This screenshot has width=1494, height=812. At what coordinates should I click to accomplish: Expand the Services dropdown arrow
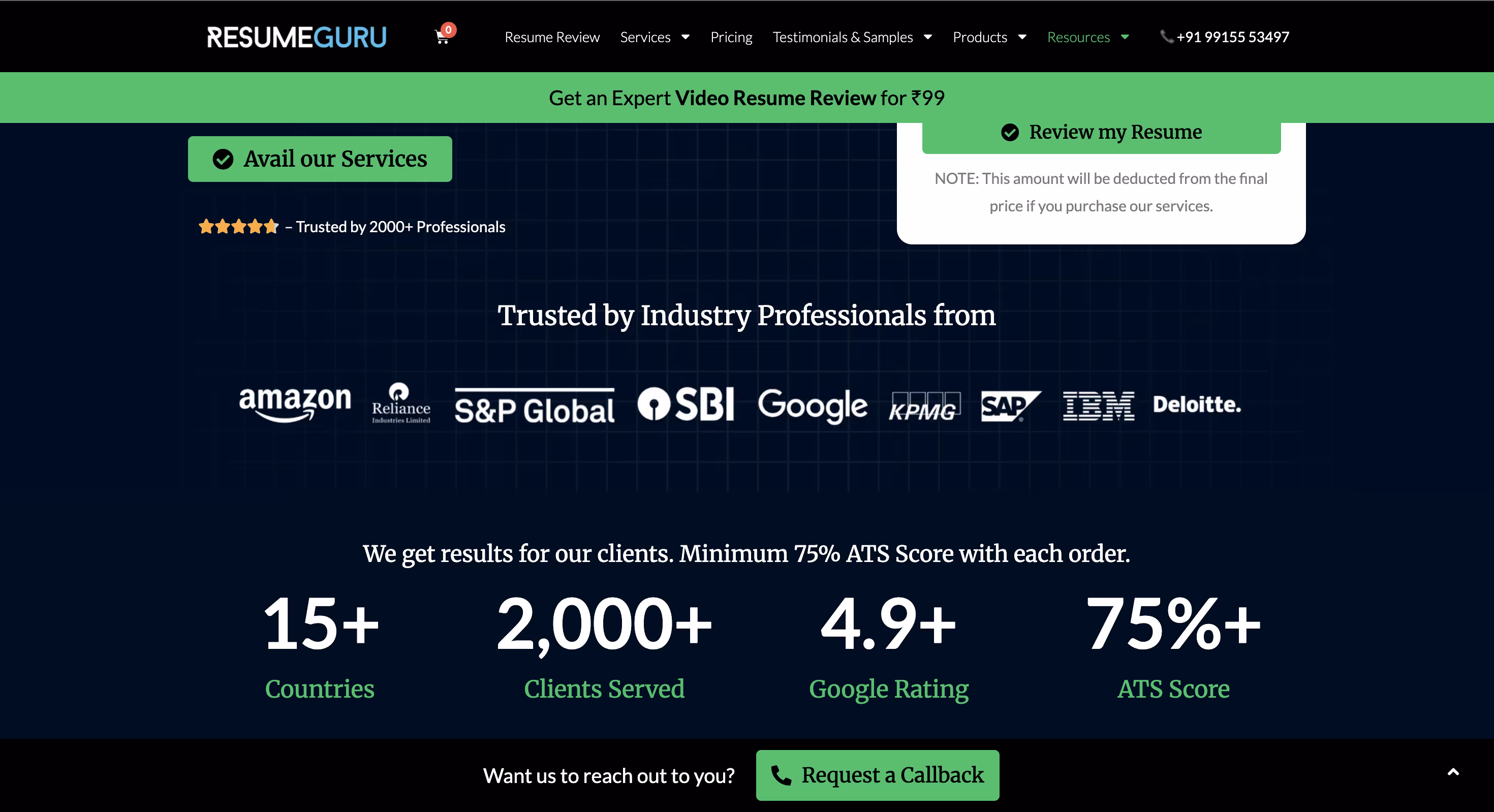(x=686, y=37)
